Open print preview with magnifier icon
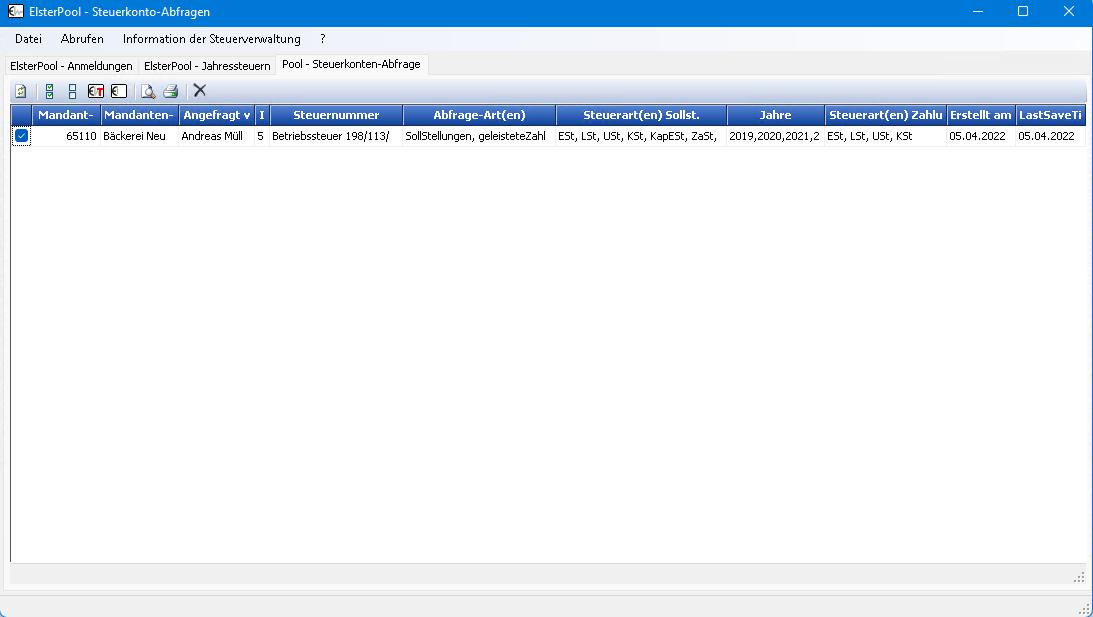This screenshot has height=617, width=1093. click(x=148, y=91)
